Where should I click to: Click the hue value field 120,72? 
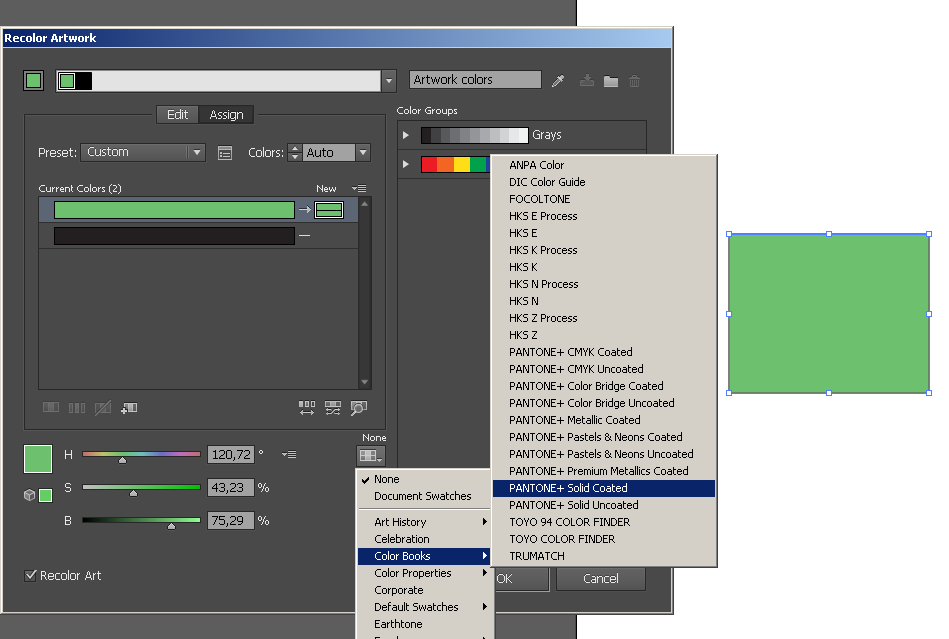pyautogui.click(x=231, y=454)
